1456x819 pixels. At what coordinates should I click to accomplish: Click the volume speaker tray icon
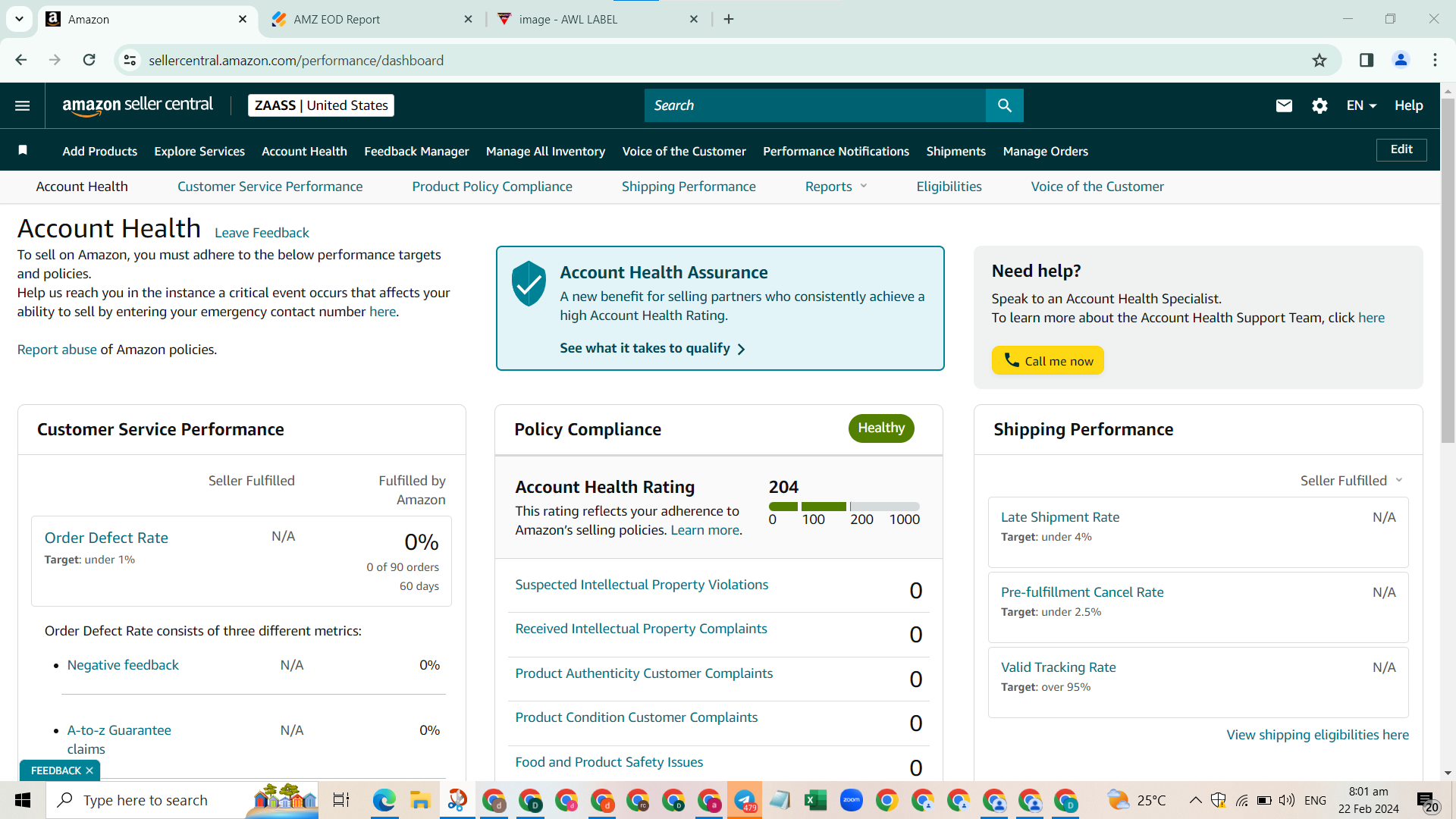click(x=1286, y=800)
